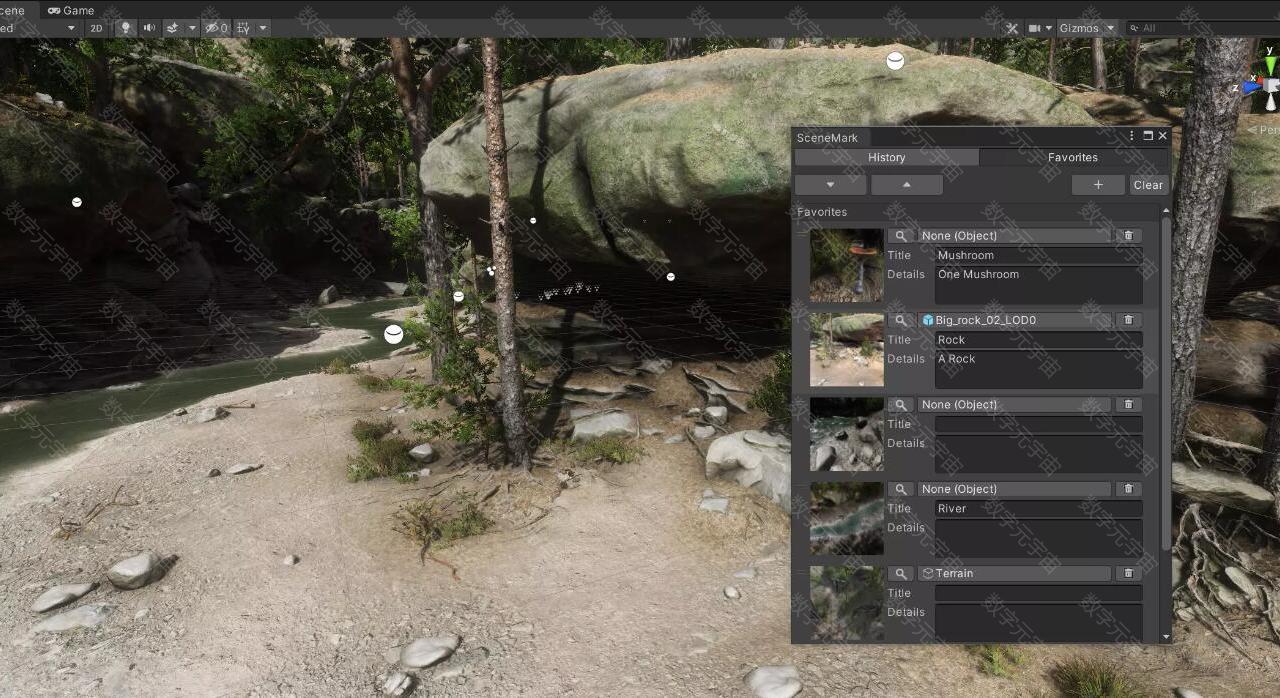Click SceneMark favorites list vertical scrollbar
The height and width of the screenshot is (698, 1280).
coord(1165,383)
